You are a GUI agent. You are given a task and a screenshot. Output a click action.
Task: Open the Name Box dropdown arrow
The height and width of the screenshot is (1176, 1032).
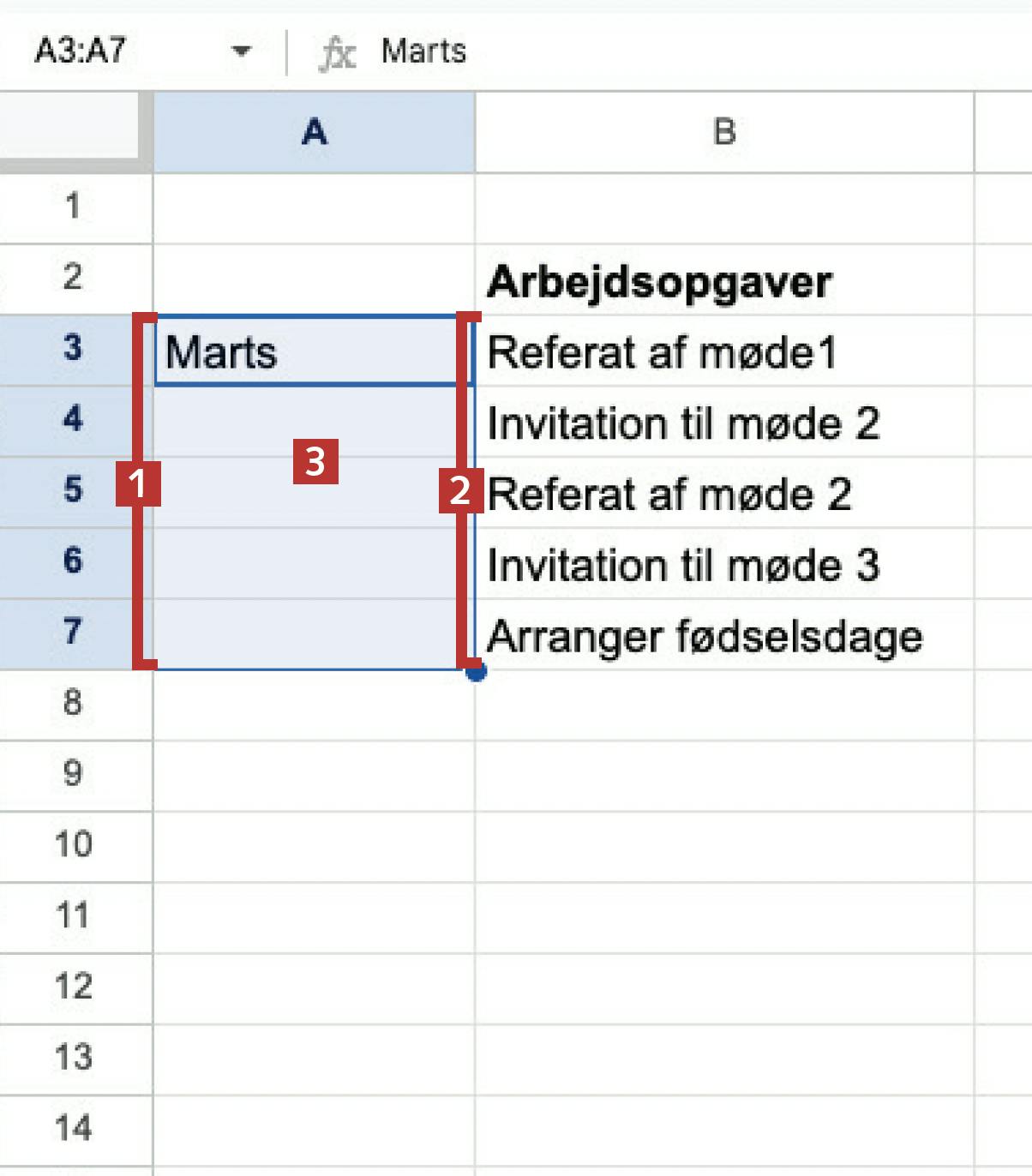click(242, 52)
